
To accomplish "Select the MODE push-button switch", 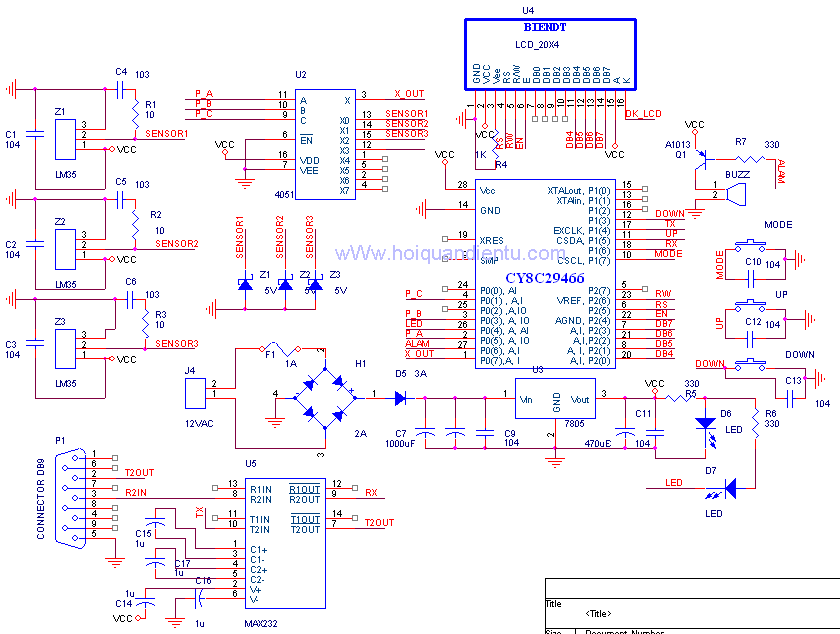I will tap(750, 245).
